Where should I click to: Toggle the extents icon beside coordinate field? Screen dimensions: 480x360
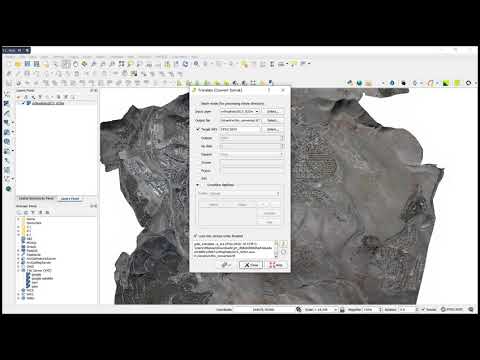coord(299,309)
